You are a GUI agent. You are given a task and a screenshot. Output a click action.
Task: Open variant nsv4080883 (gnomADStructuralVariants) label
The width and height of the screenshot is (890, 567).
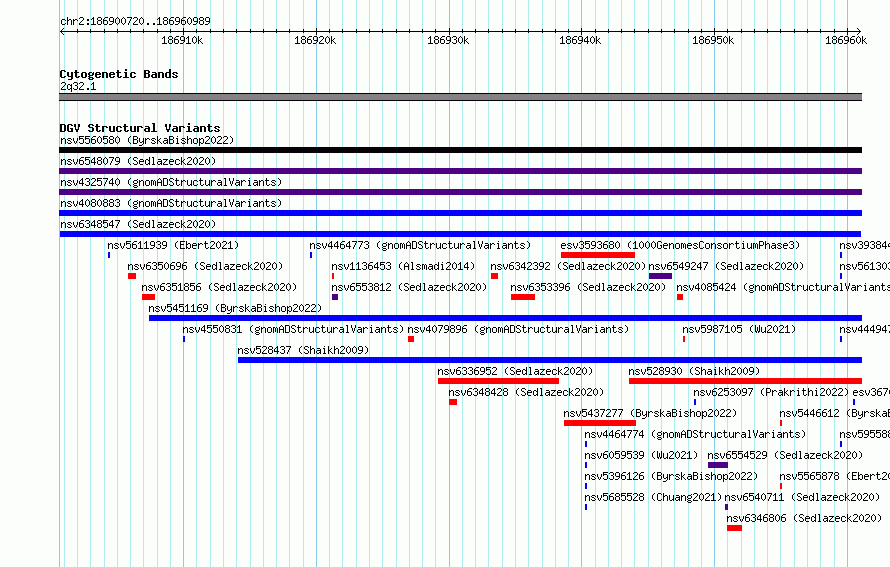tap(171, 203)
